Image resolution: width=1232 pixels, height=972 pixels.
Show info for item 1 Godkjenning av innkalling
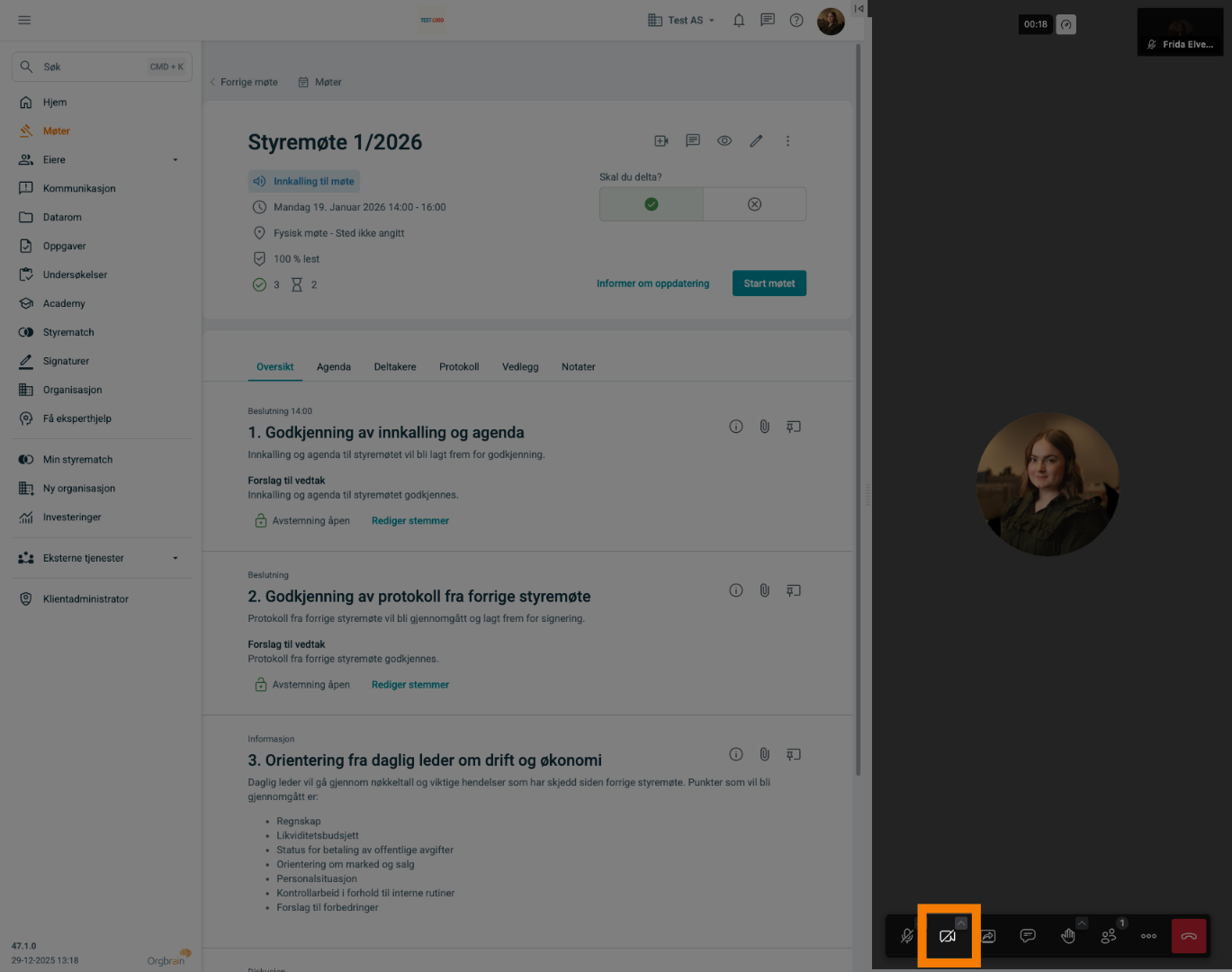pyautogui.click(x=736, y=427)
